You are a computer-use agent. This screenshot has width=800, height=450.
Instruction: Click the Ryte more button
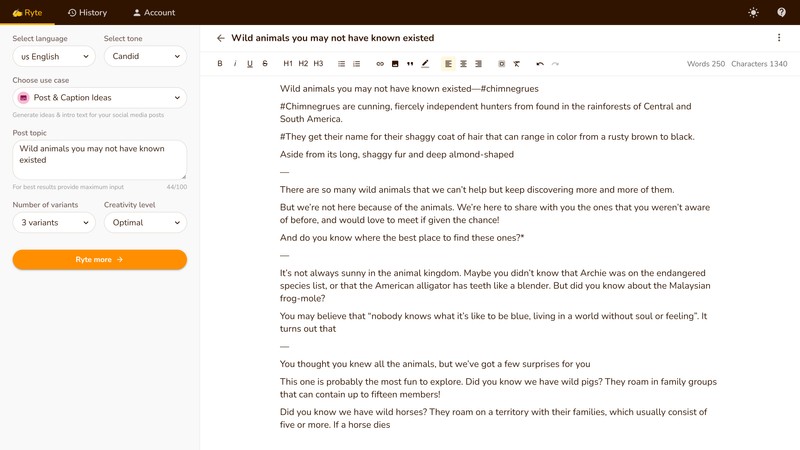pos(100,259)
